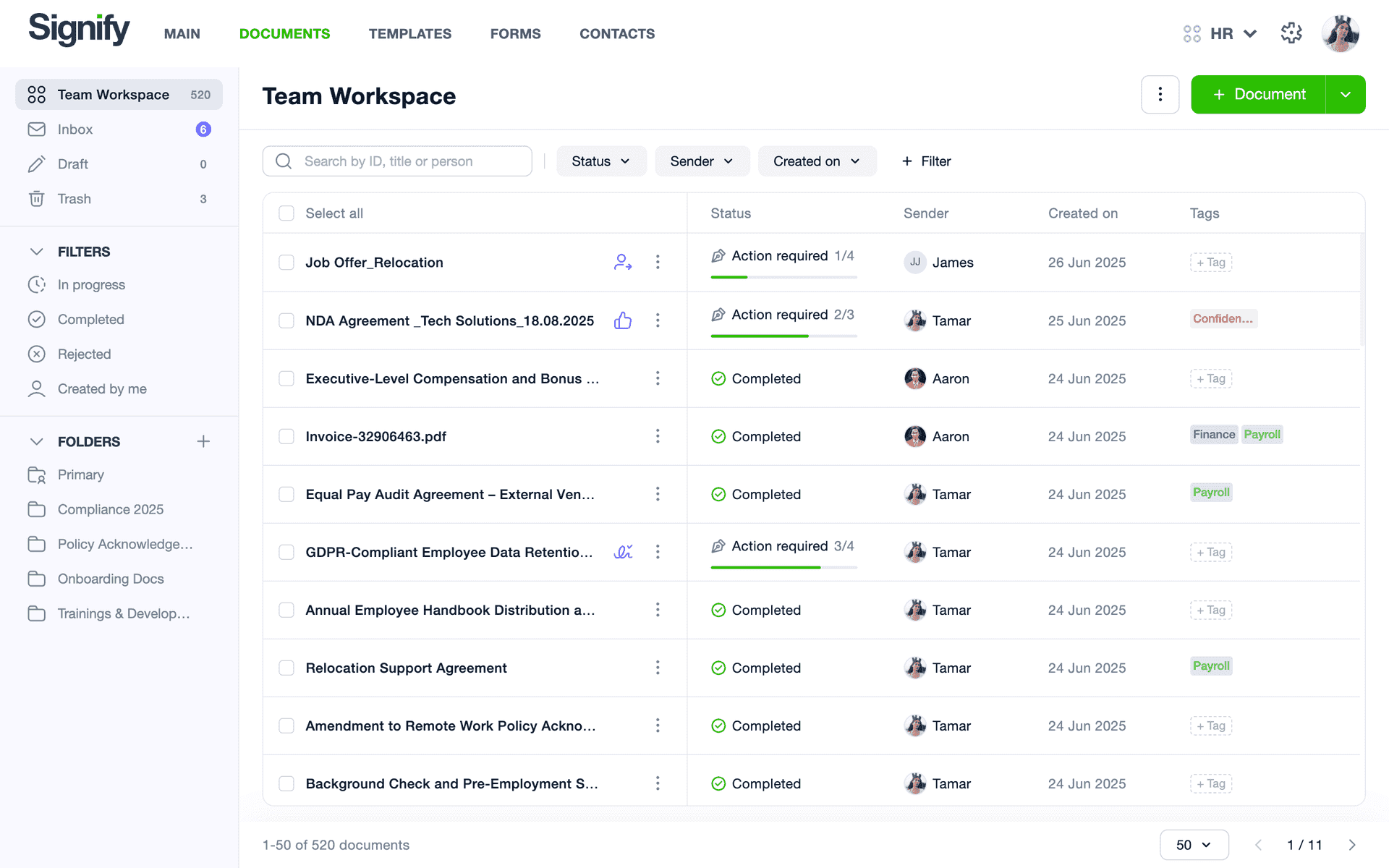Go to next page arrow
Image resolution: width=1389 pixels, height=868 pixels.
[x=1351, y=845]
